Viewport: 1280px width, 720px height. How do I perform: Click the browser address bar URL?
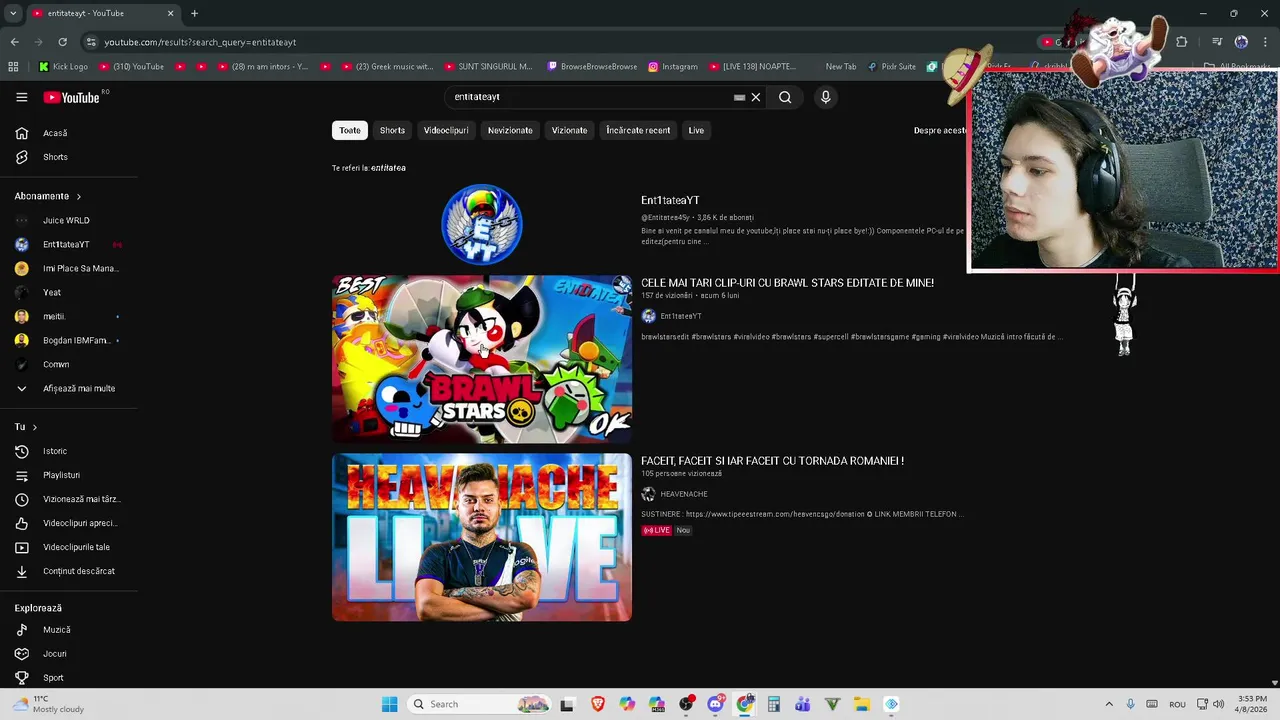click(x=200, y=42)
